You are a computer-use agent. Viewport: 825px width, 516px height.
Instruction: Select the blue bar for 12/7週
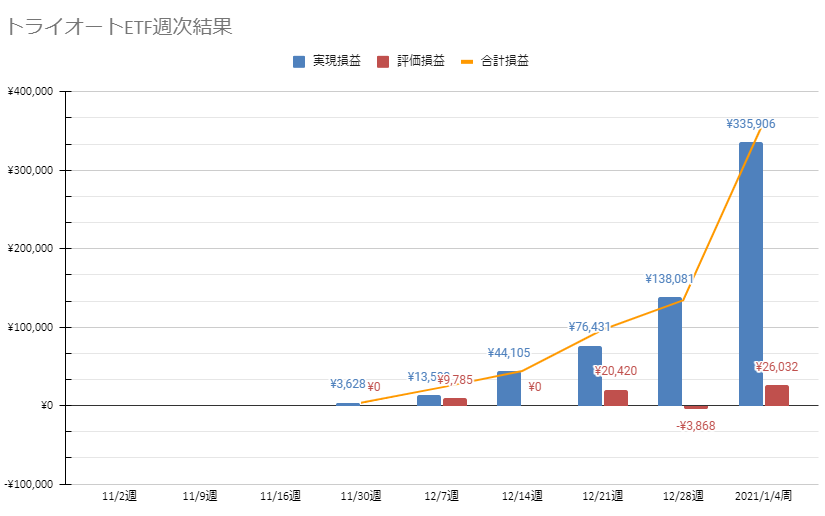tap(429, 400)
